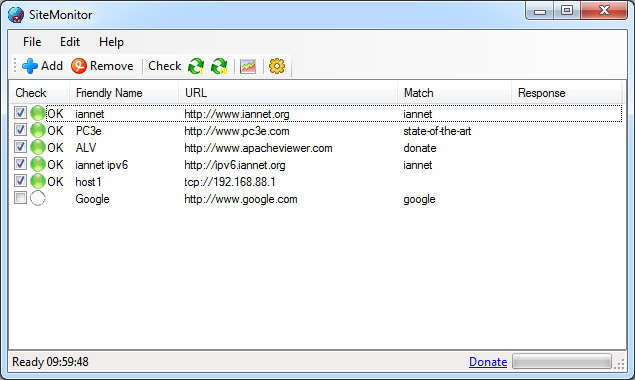Image resolution: width=635 pixels, height=380 pixels.
Task: Follow the Donate link in status bar
Action: click(488, 362)
